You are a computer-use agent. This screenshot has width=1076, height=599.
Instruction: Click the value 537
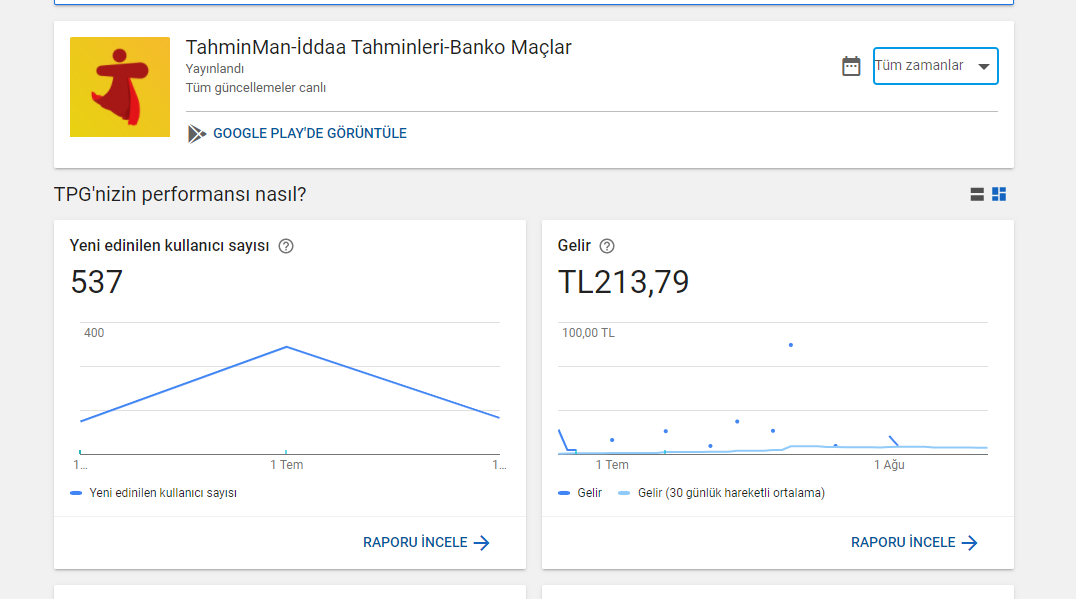97,282
